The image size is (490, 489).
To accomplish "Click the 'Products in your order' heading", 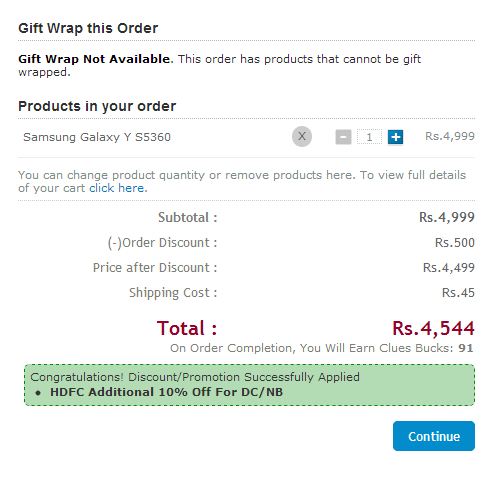I will coord(97,106).
